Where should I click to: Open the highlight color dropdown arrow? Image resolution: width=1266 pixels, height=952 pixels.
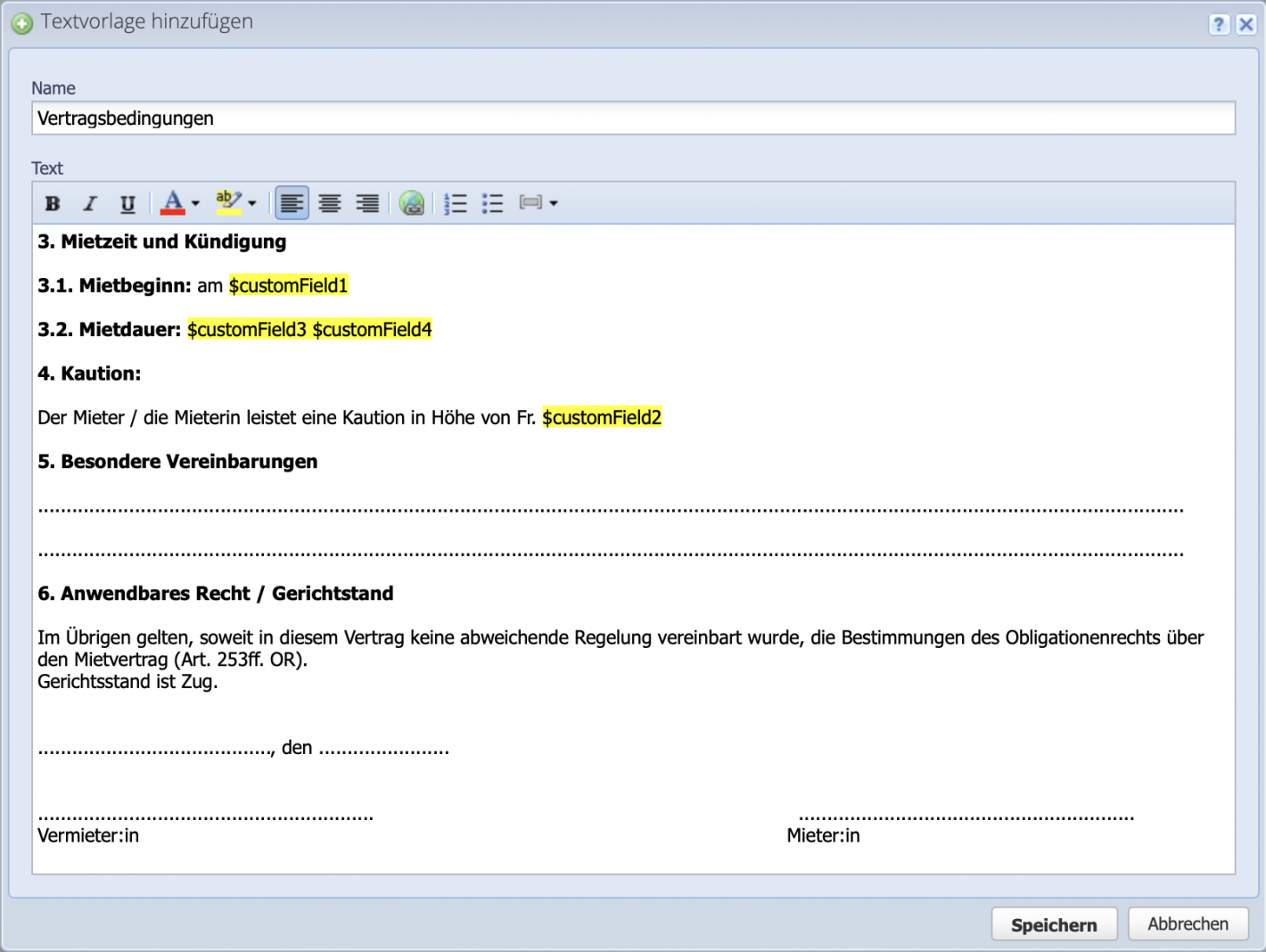click(251, 203)
